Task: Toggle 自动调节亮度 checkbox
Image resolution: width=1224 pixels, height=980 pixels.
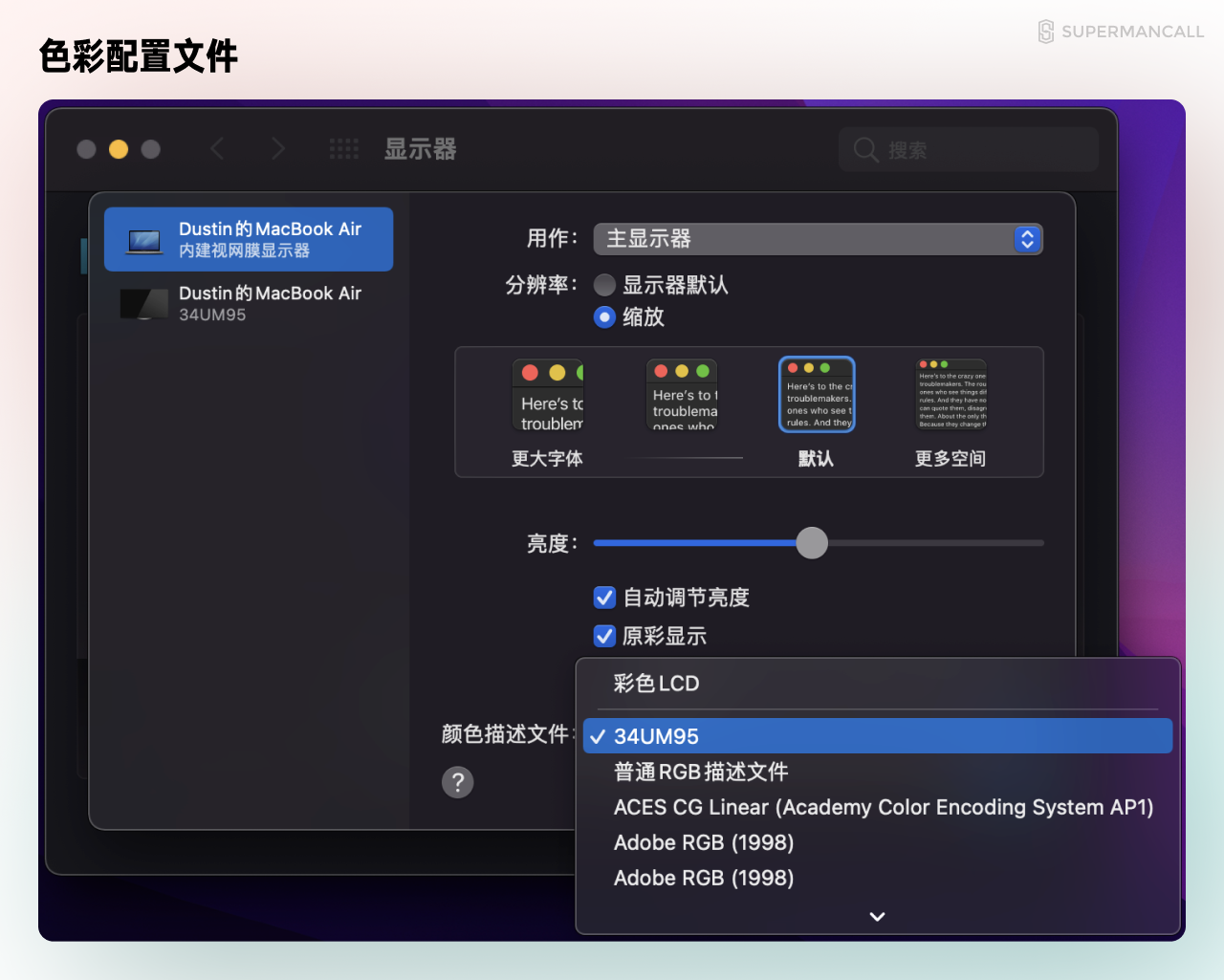Action: coord(604,598)
